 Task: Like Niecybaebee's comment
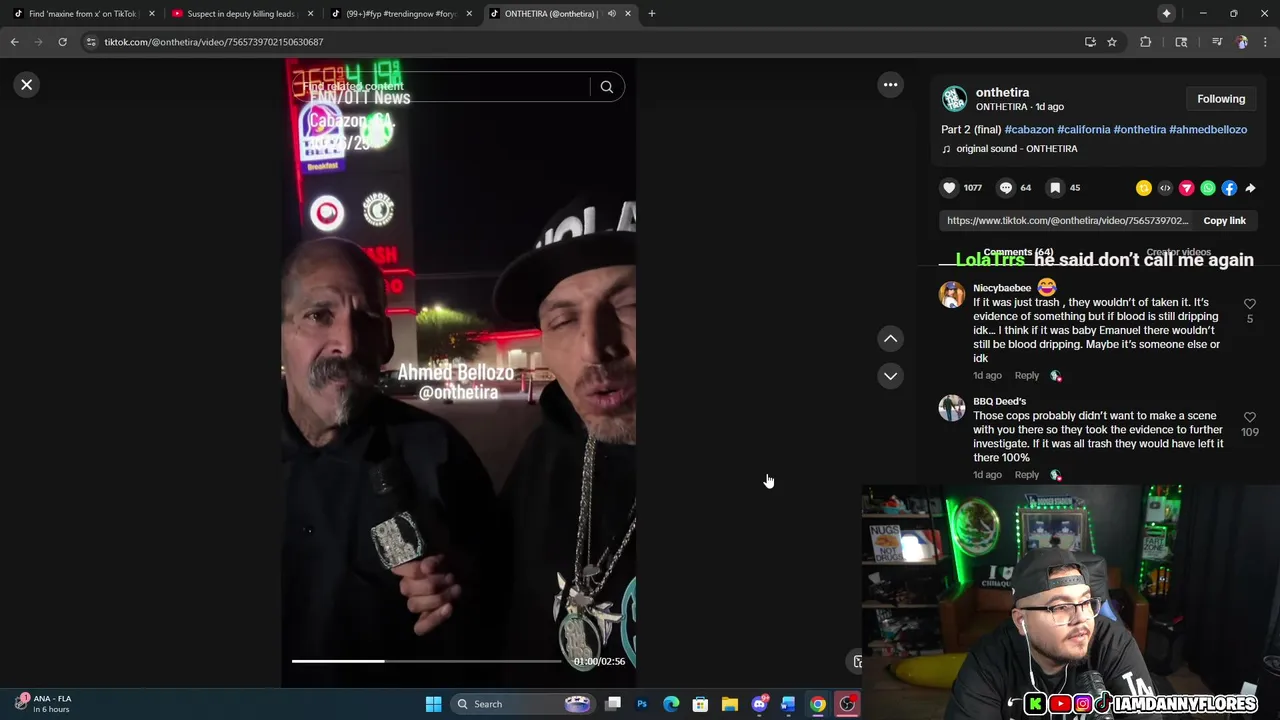(1249, 304)
